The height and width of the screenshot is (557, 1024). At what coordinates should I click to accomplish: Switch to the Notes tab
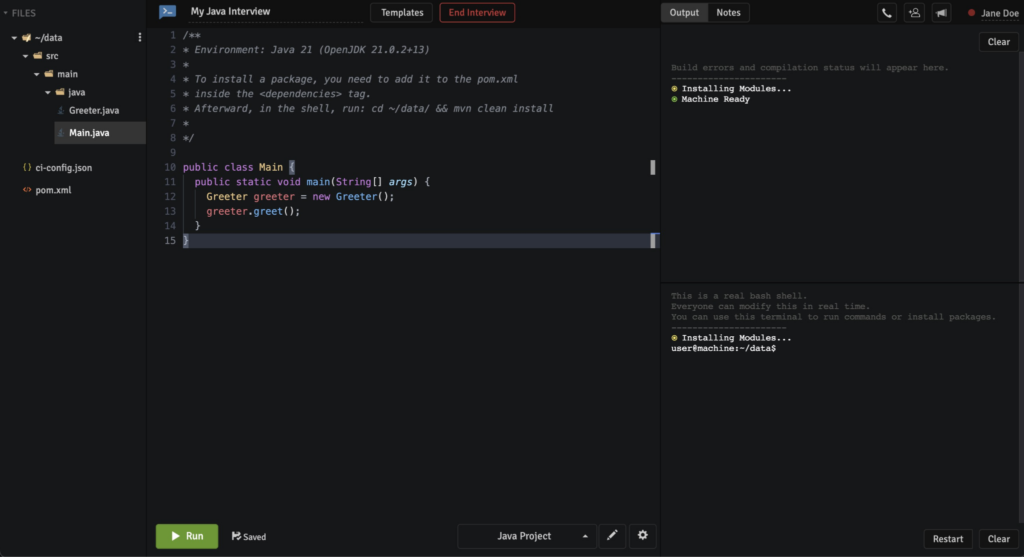pos(728,12)
